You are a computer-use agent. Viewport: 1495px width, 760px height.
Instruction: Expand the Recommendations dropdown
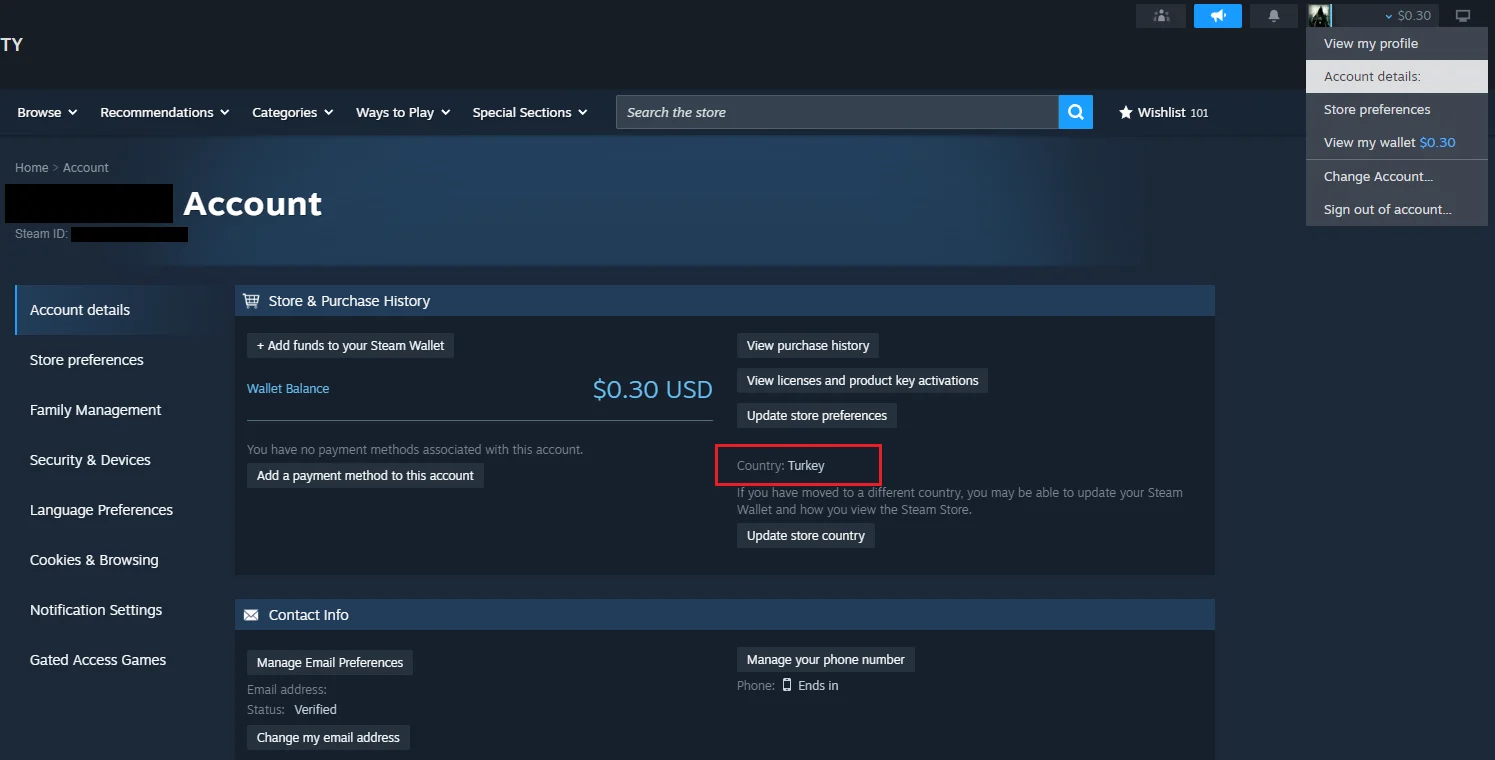(x=164, y=113)
